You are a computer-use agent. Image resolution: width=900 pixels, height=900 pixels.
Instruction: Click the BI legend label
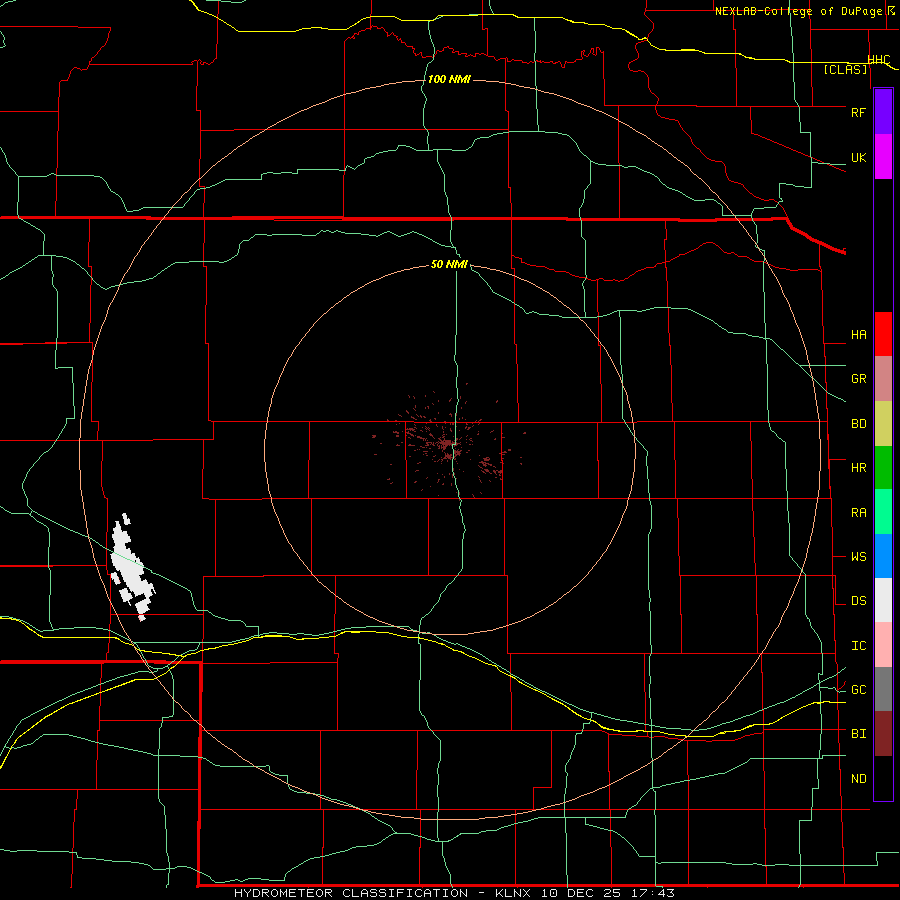coord(858,734)
